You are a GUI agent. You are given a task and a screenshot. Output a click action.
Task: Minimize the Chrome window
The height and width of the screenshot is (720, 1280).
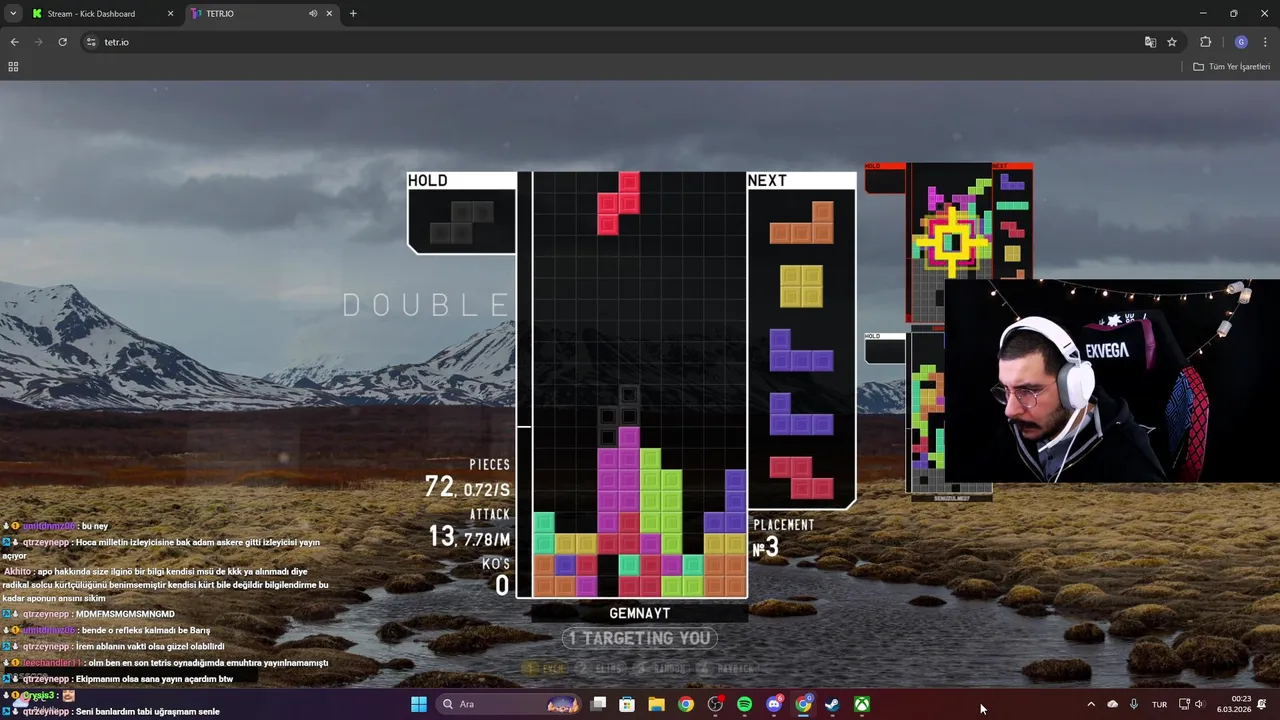(x=1203, y=14)
